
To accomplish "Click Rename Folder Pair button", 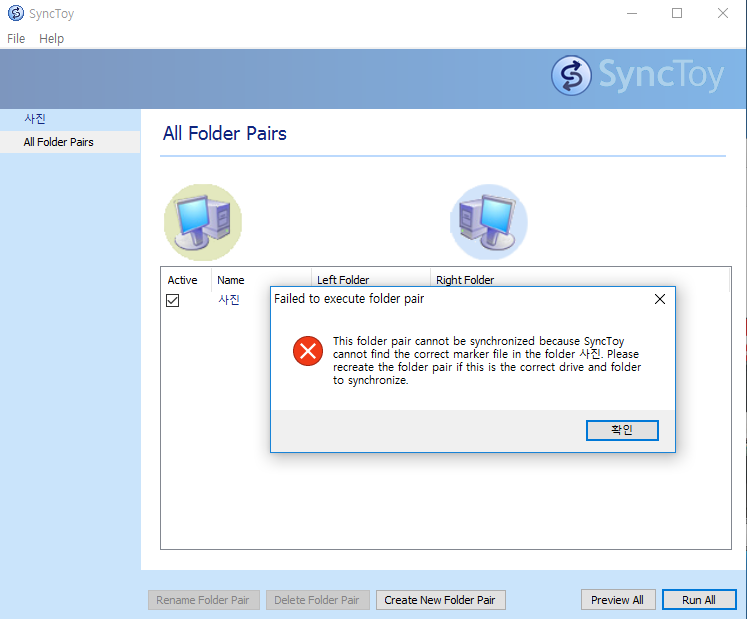I will (x=203, y=600).
